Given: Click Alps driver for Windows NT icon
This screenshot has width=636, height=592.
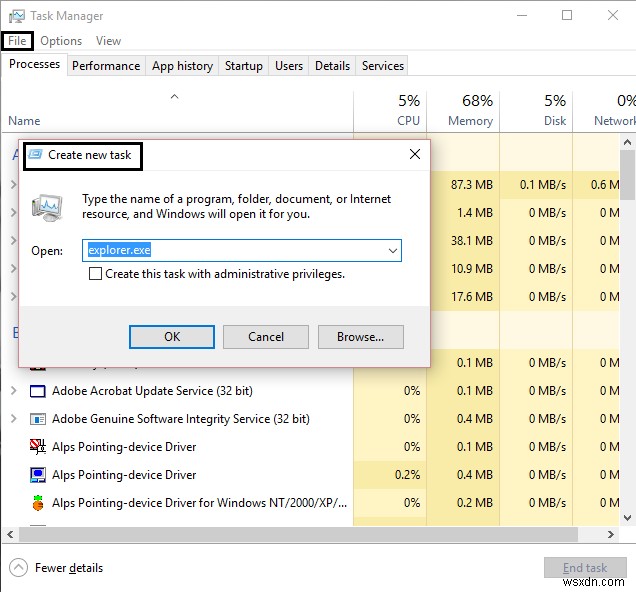Looking at the screenshot, I should point(38,503).
